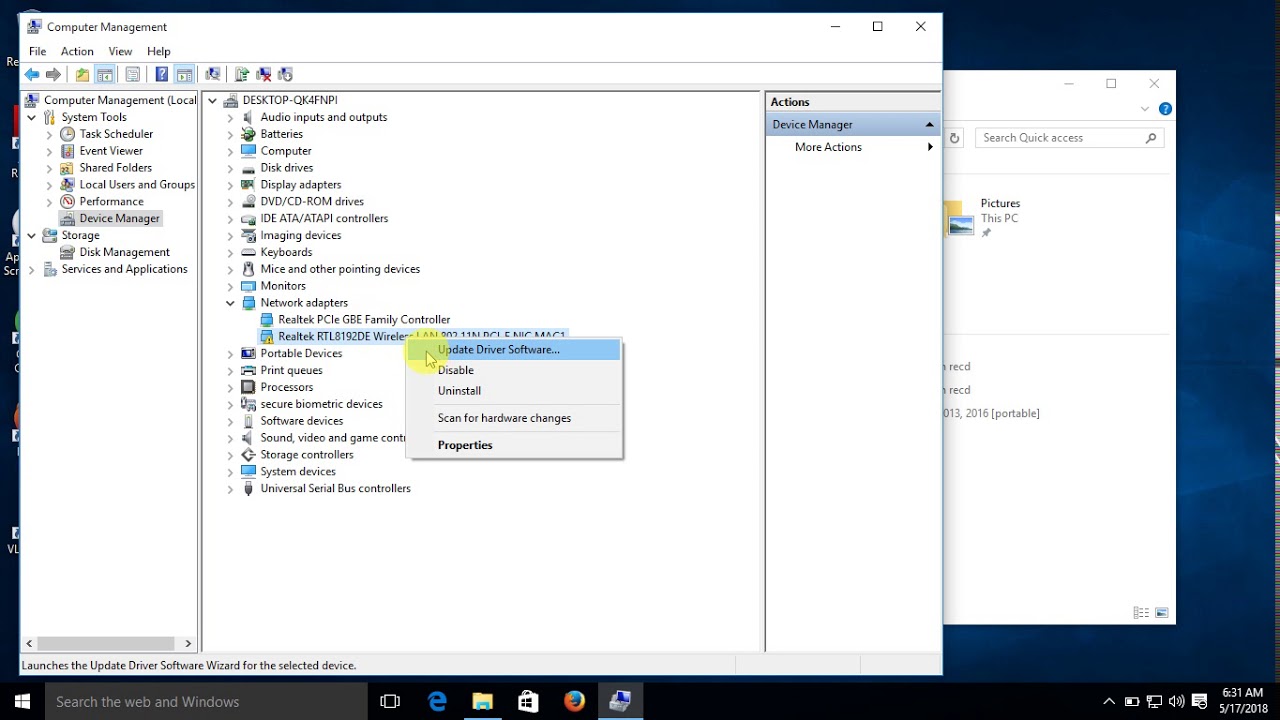This screenshot has width=1280, height=720.
Task: Open the Action menu
Action: pyautogui.click(x=77, y=51)
